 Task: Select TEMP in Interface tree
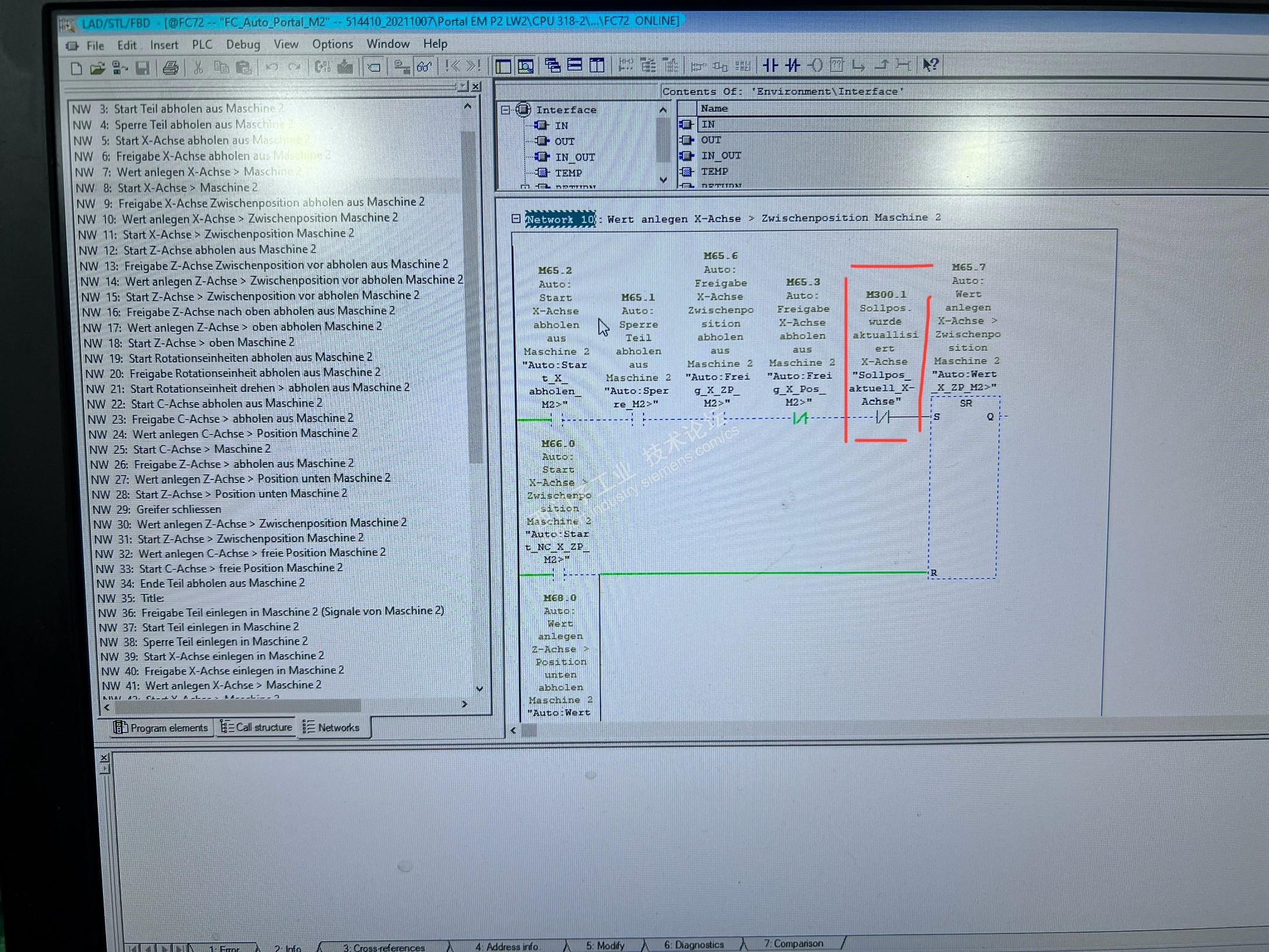[x=568, y=173]
